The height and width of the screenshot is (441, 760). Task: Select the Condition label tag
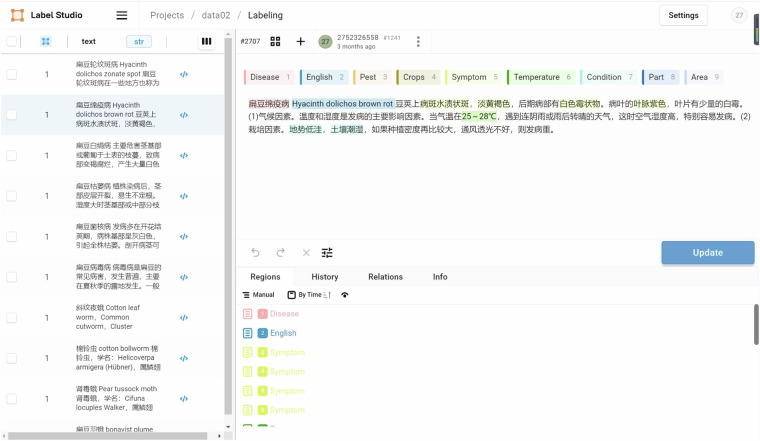608,77
